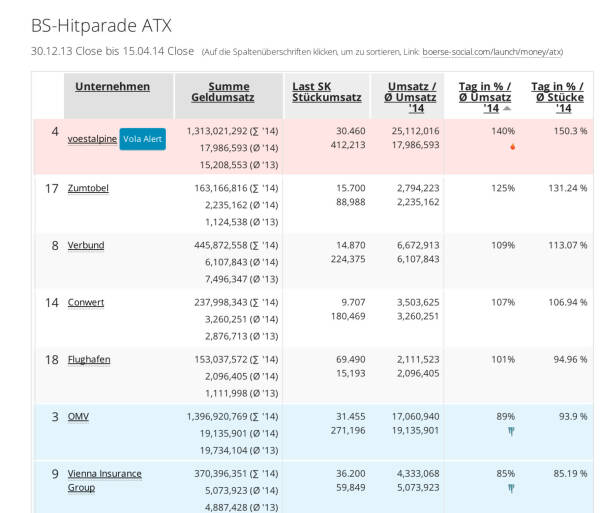Image resolution: width=600 pixels, height=513 pixels.
Task: Sort table by Unternehmen column
Action: click(x=112, y=87)
